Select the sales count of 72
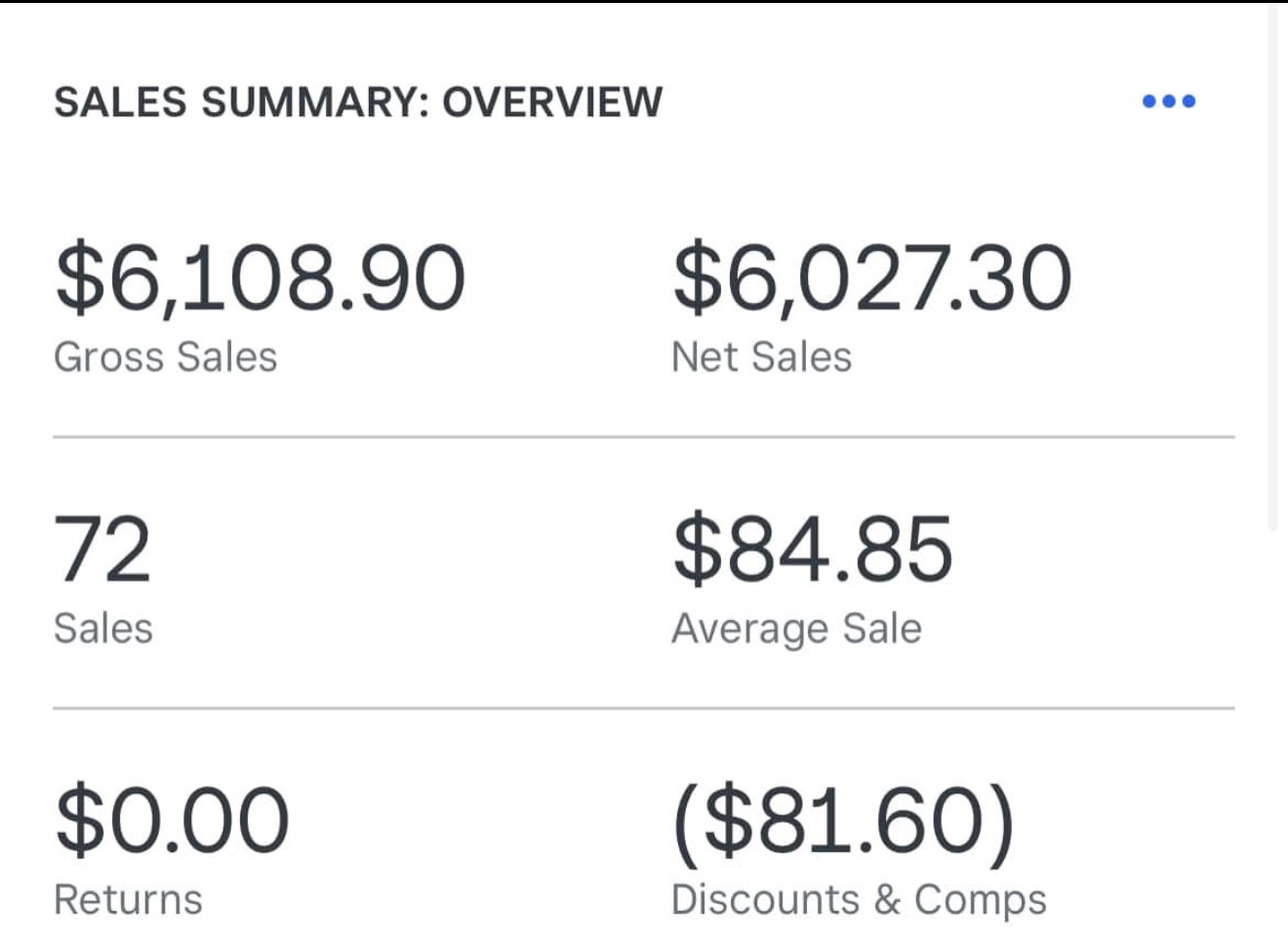This screenshot has height=944, width=1288. tap(102, 550)
